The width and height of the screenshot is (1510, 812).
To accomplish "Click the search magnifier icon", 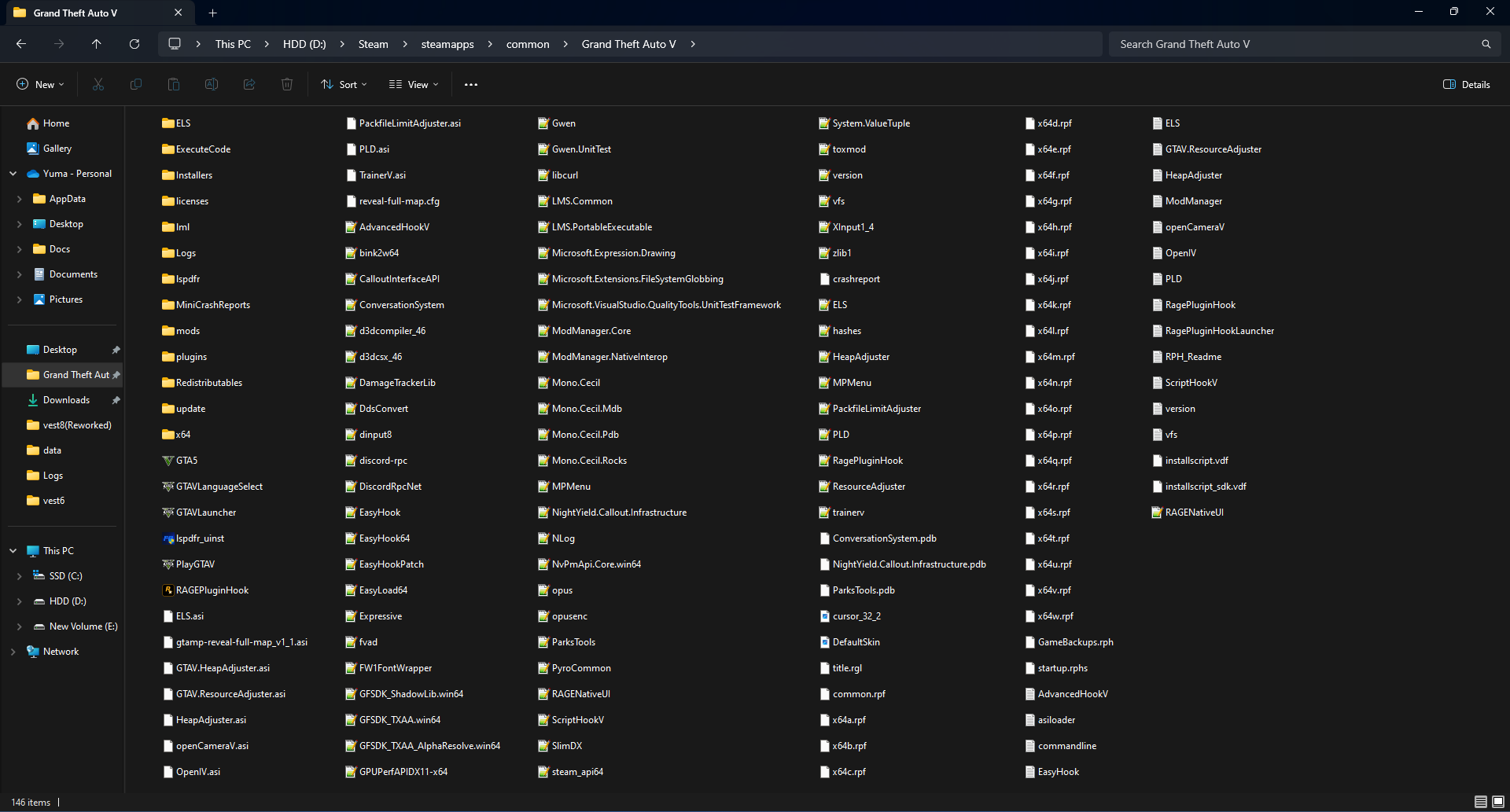I will point(1486,44).
